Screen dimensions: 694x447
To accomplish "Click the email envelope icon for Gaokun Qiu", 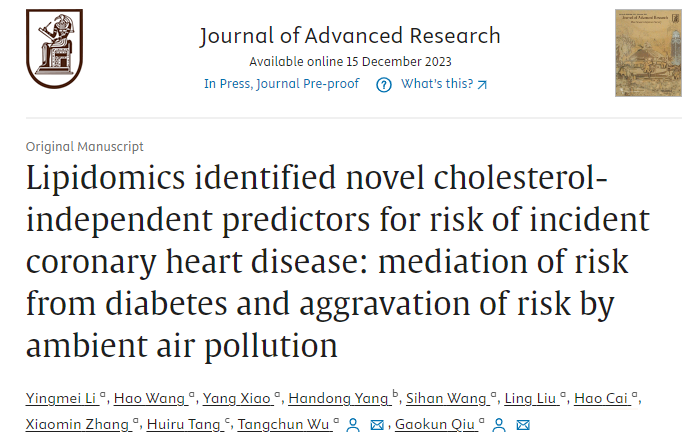I will (x=523, y=425).
